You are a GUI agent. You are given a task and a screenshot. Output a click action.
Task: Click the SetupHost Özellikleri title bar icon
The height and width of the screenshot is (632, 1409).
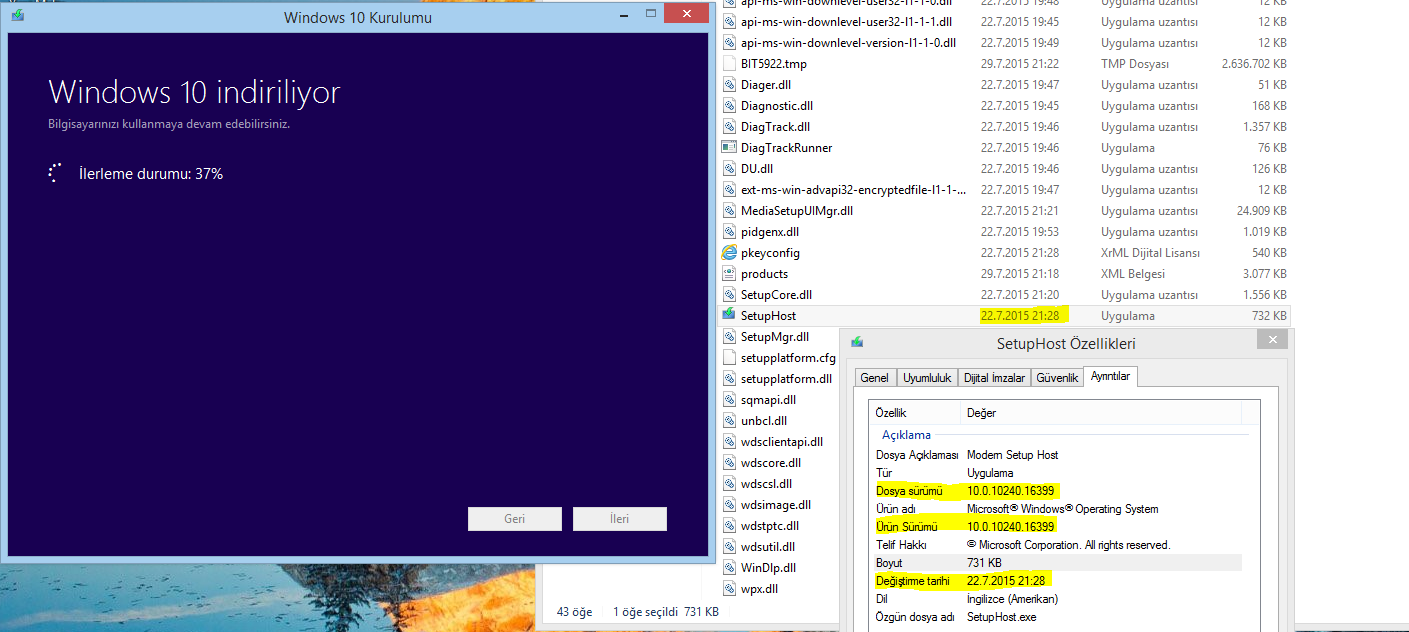[x=857, y=342]
